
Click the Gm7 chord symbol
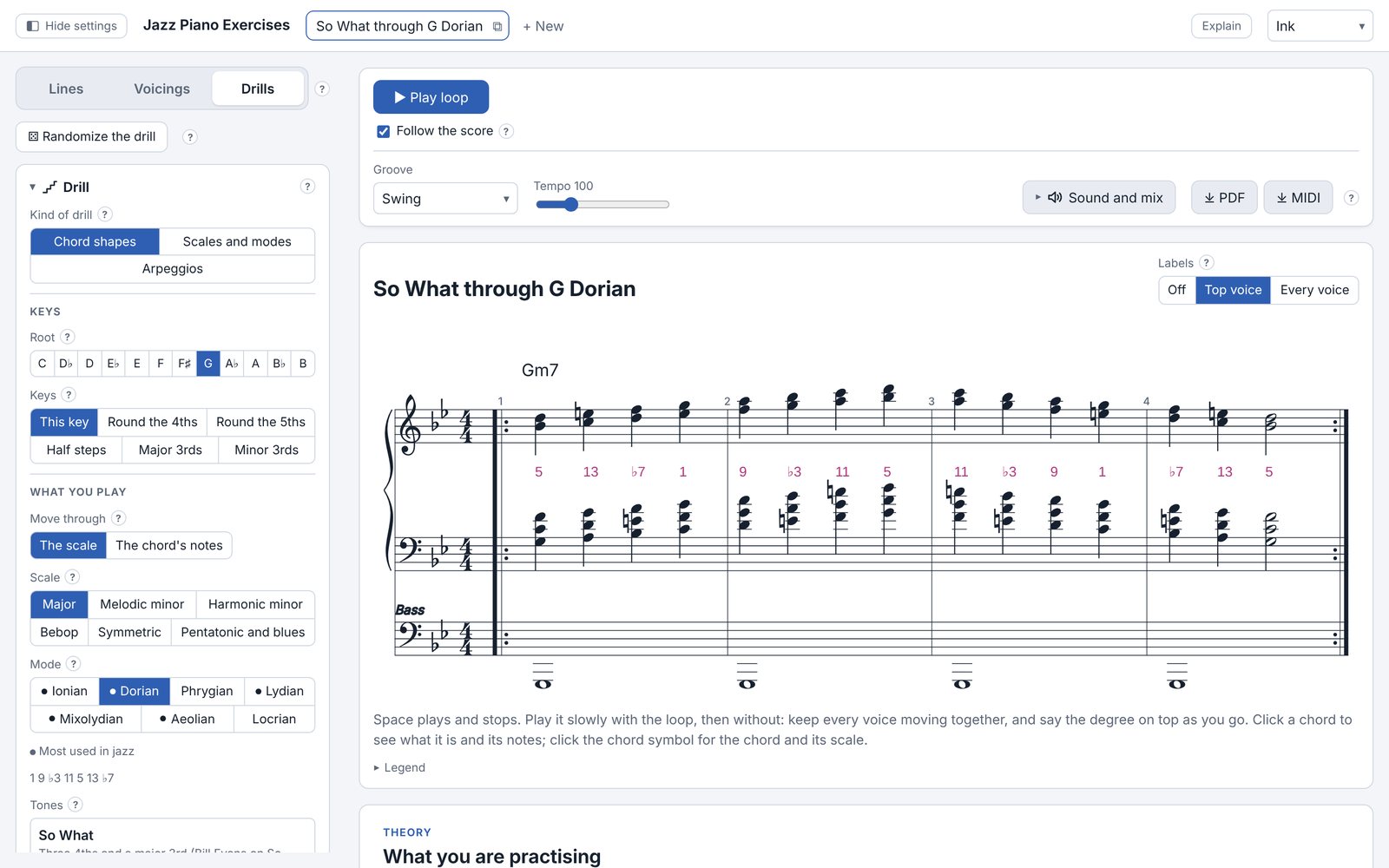tap(540, 370)
